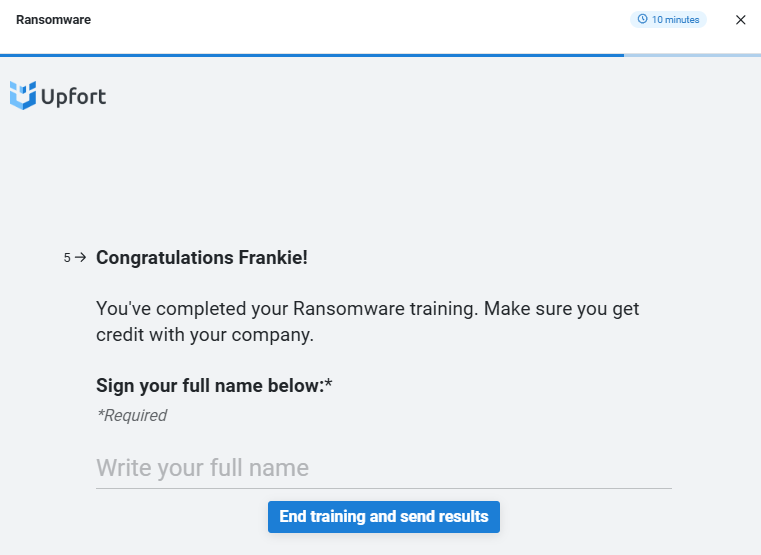Click the Upfort wordmark text
Viewport: 761px width, 555px height.
pos(73,97)
